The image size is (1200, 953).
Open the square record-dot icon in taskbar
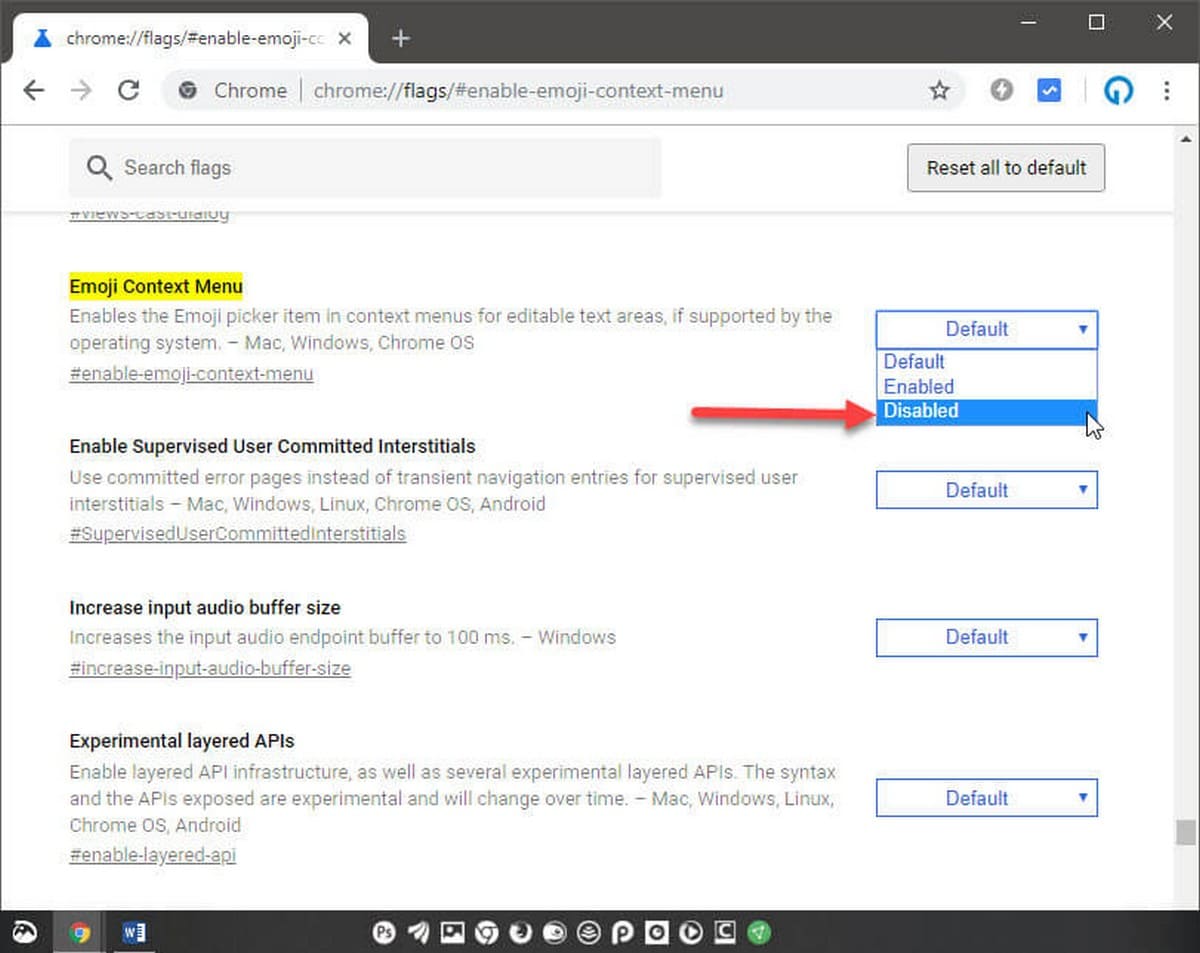[657, 933]
